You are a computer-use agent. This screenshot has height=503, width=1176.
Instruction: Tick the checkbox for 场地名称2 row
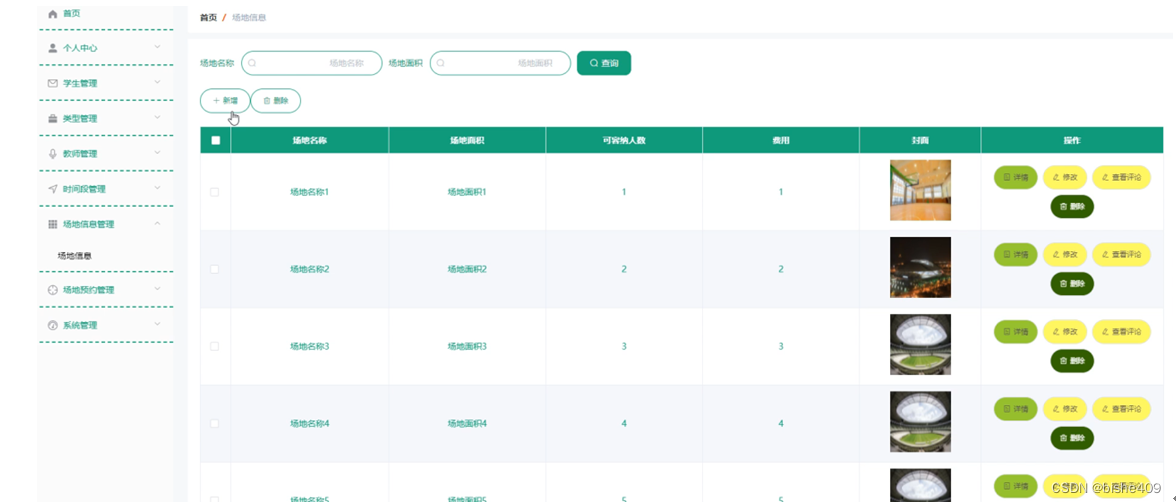pos(214,269)
